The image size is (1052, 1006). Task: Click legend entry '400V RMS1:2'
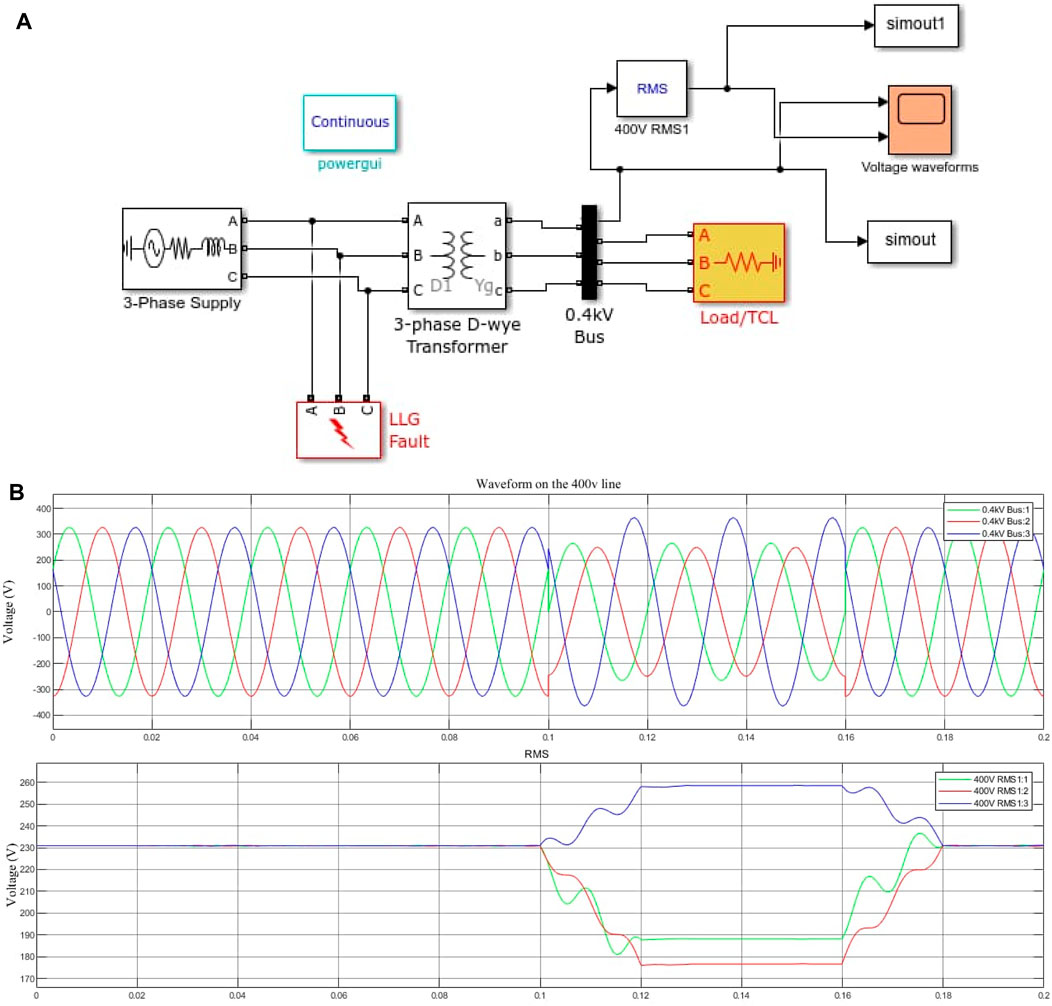(983, 791)
